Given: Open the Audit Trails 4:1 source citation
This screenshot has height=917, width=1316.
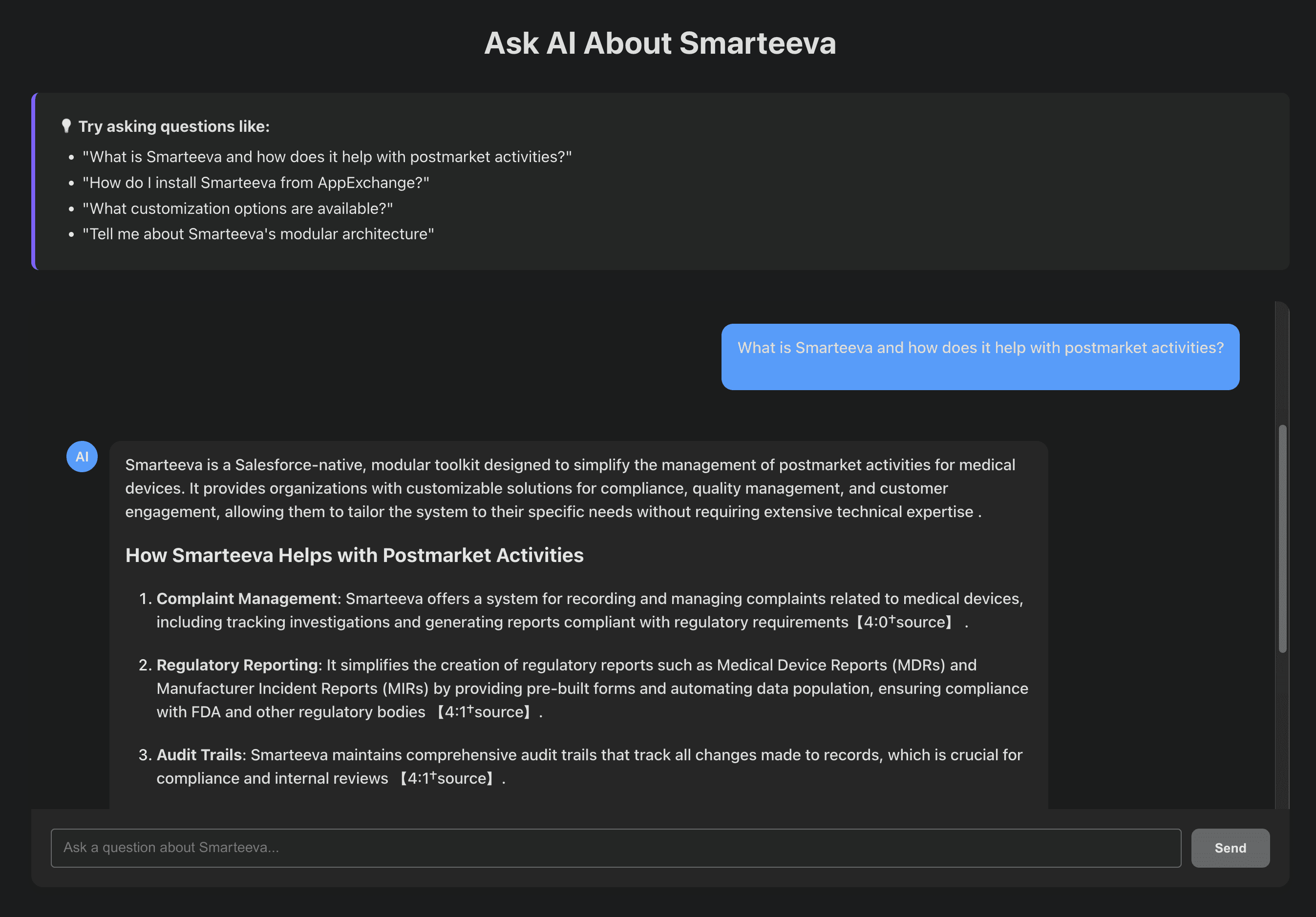Looking at the screenshot, I should tap(447, 778).
